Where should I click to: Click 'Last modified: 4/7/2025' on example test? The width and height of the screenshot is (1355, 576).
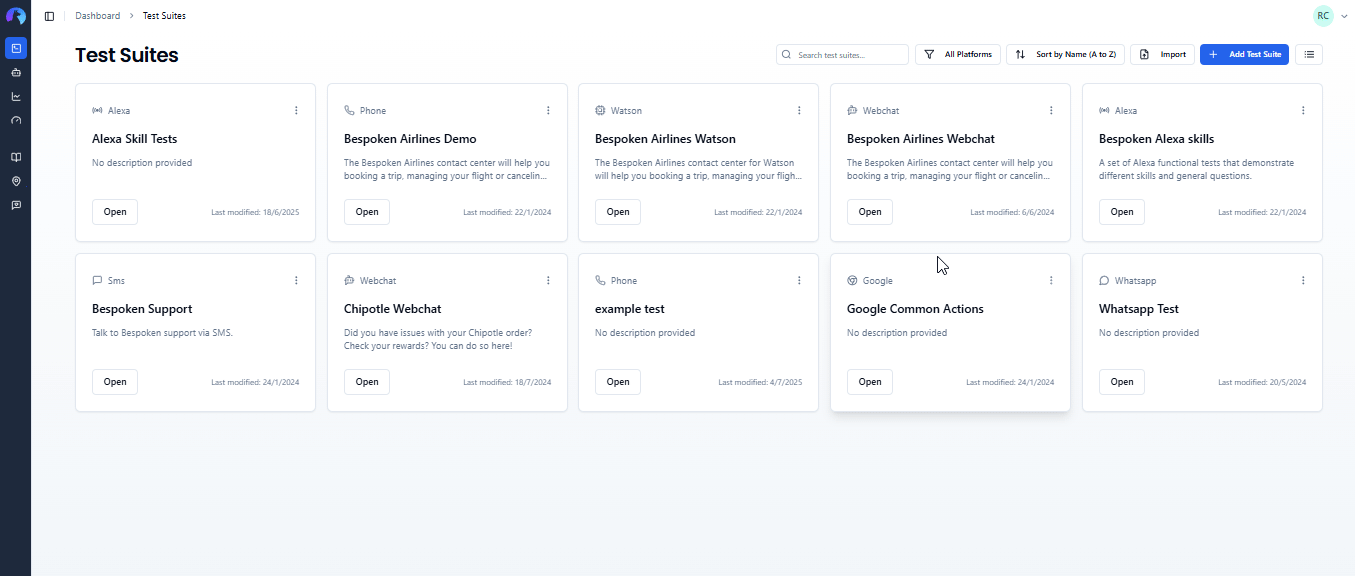point(760,382)
